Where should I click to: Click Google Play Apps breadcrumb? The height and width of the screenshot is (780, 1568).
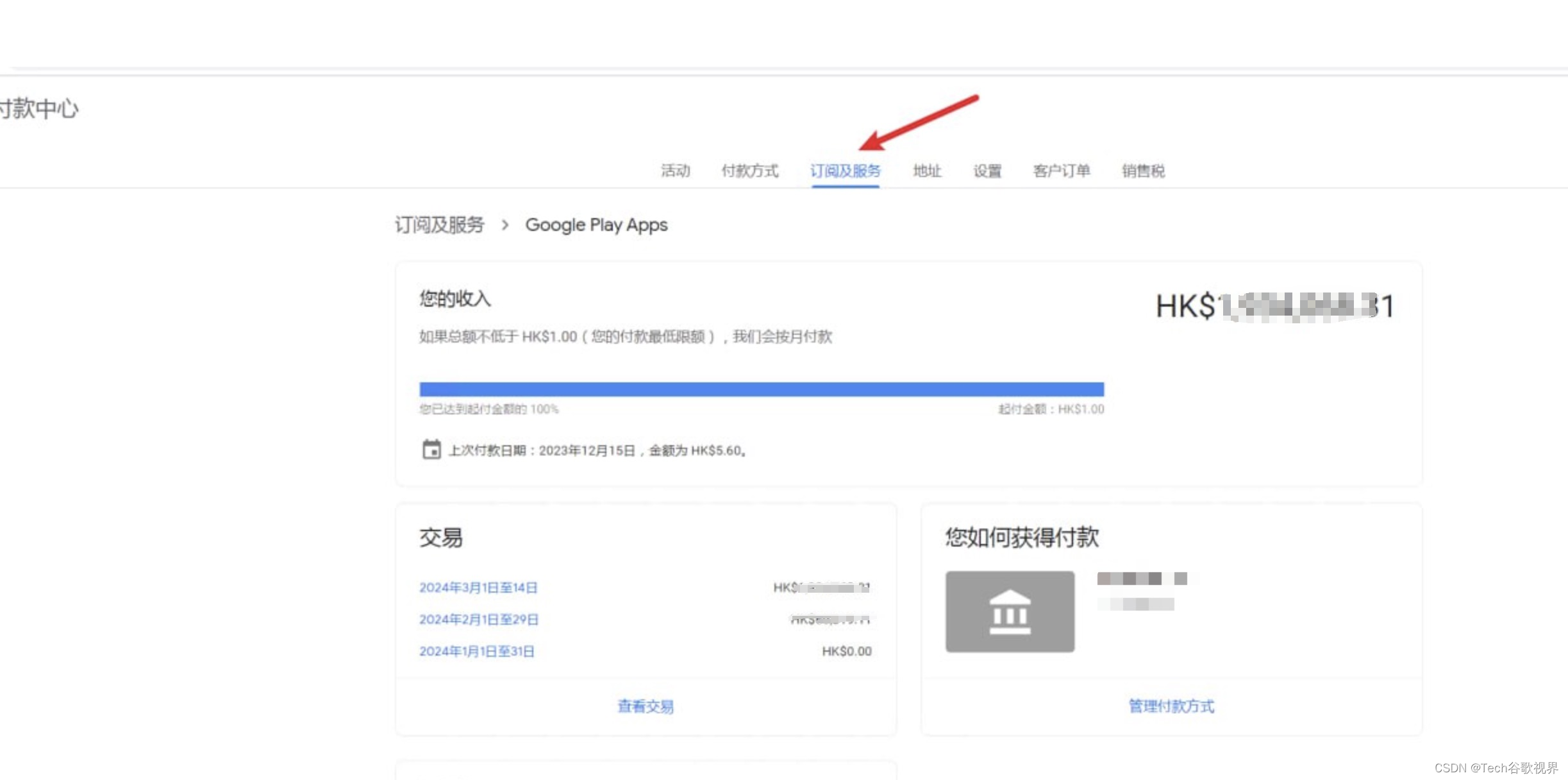[x=596, y=225]
